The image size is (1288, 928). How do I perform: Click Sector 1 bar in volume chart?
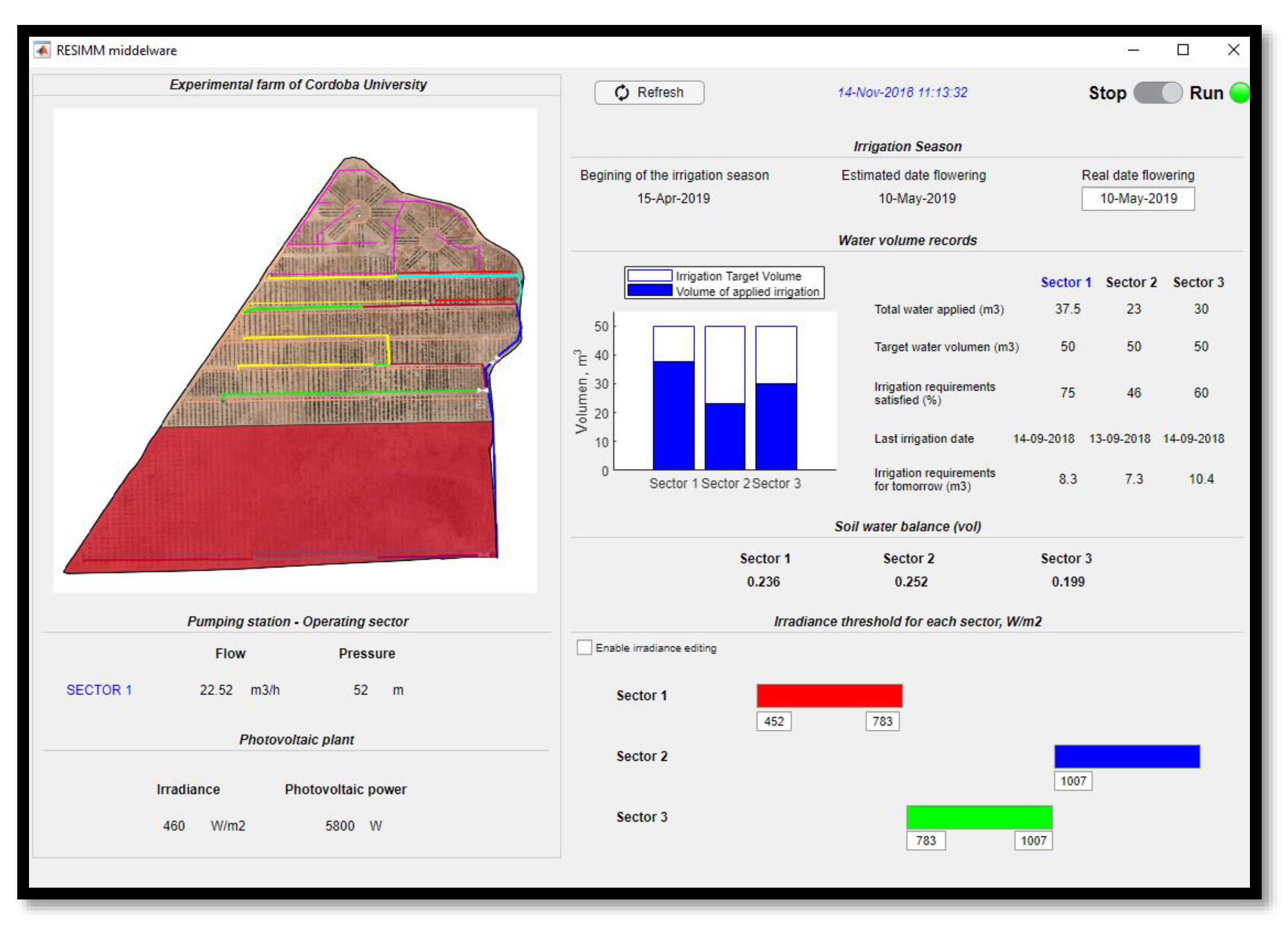coord(673,415)
